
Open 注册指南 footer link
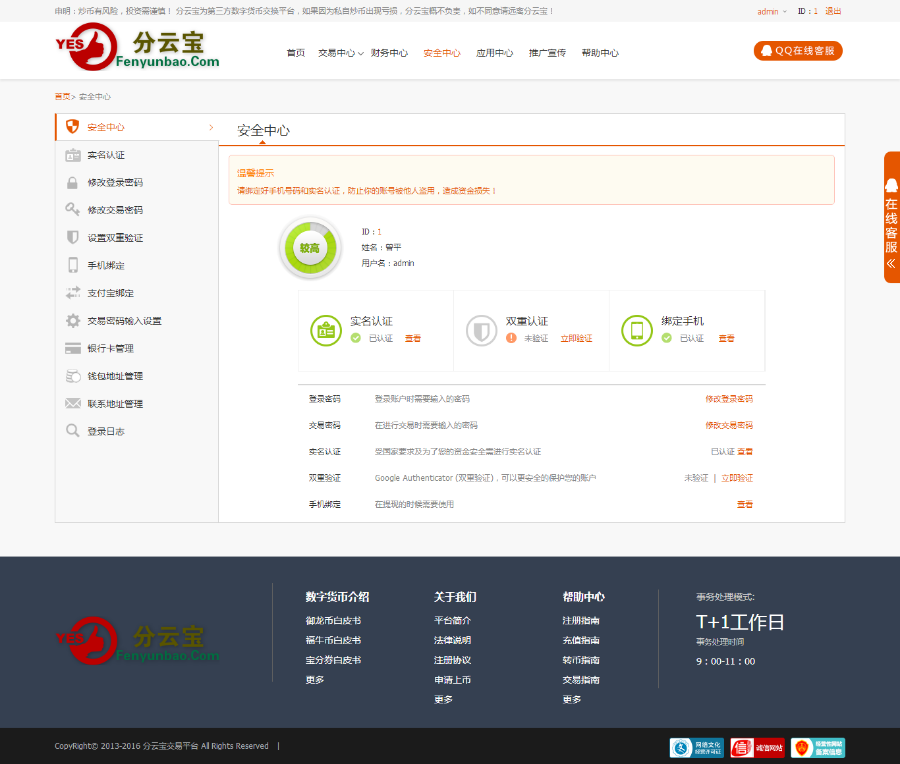point(581,620)
